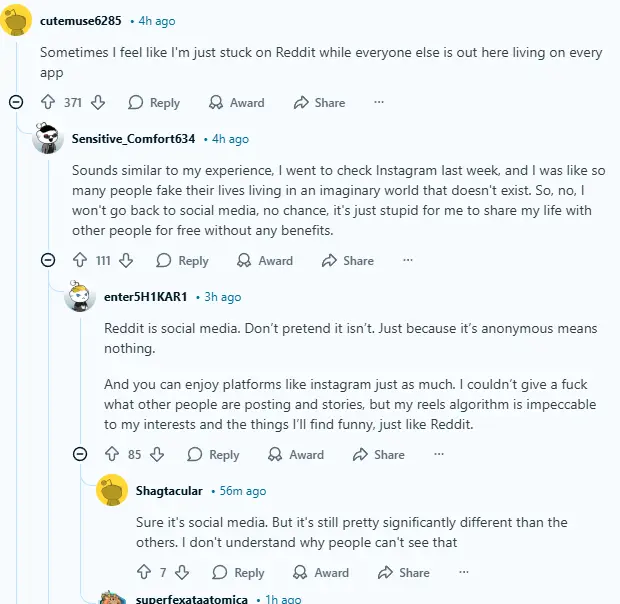
Task: Upvote Shagtacular's comment
Action: [144, 572]
